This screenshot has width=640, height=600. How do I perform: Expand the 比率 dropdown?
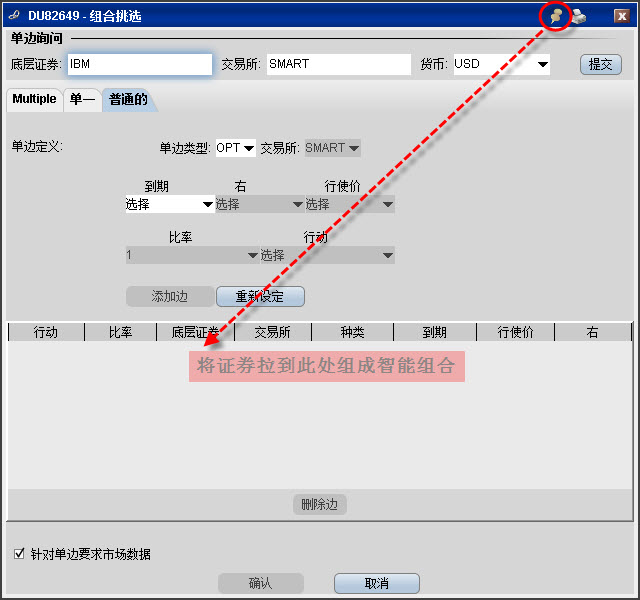coord(192,255)
